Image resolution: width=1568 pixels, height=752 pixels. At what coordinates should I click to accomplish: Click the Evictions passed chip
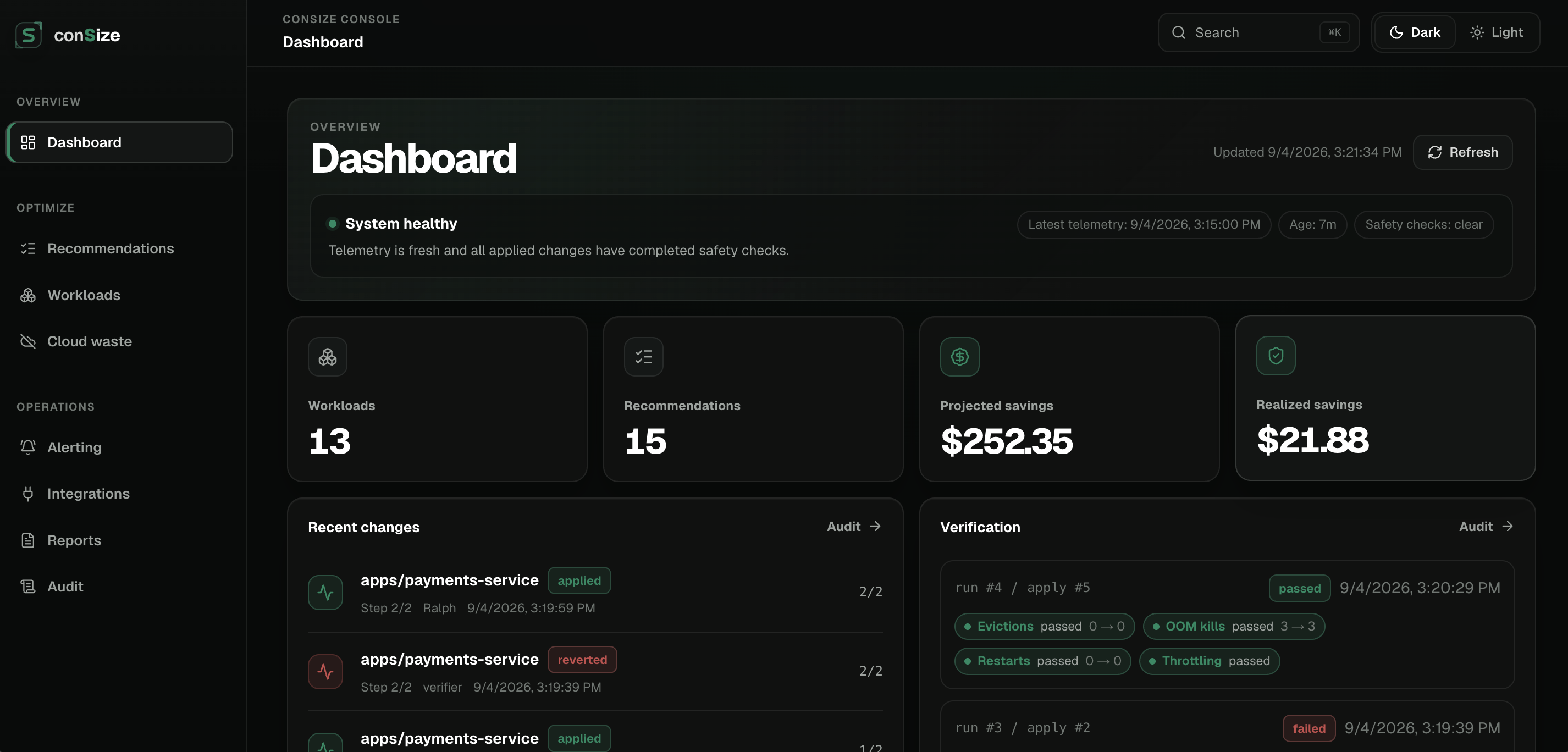(x=1045, y=627)
